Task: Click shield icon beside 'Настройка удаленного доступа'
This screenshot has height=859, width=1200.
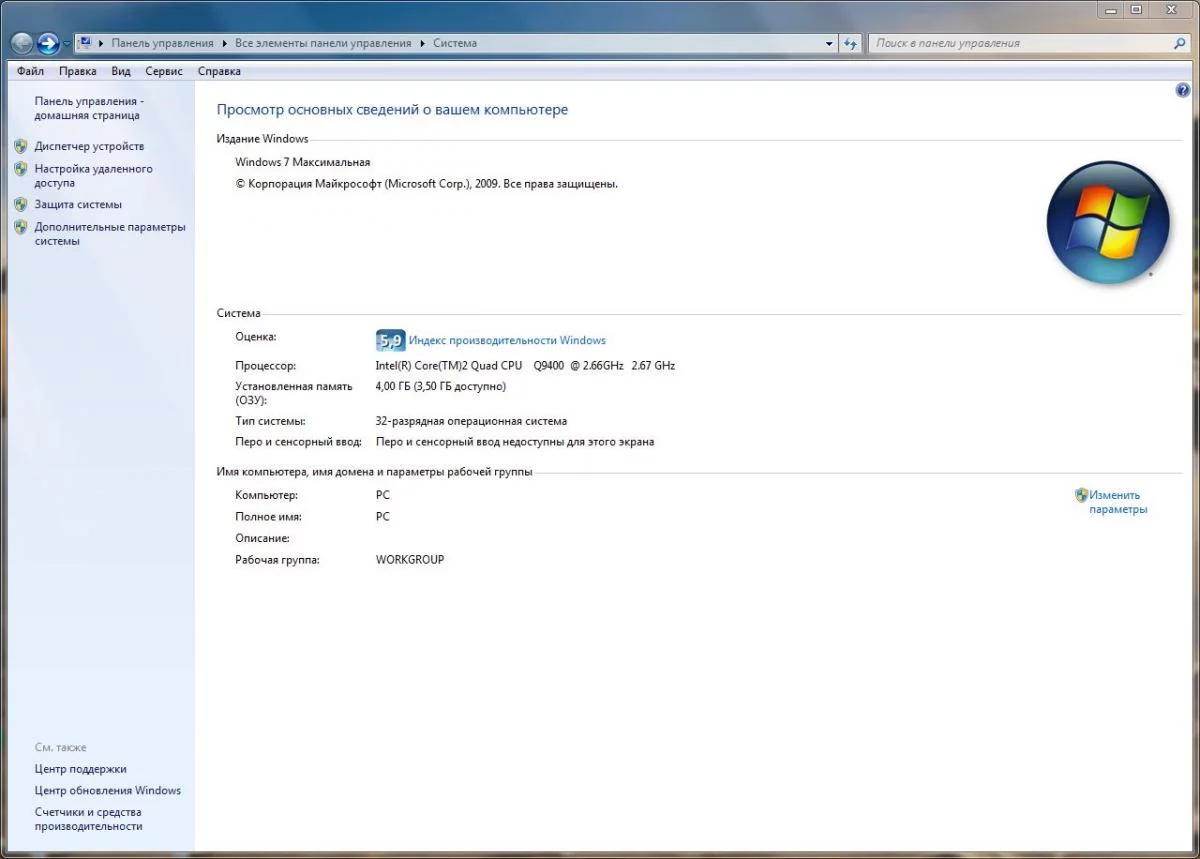Action: click(21, 169)
